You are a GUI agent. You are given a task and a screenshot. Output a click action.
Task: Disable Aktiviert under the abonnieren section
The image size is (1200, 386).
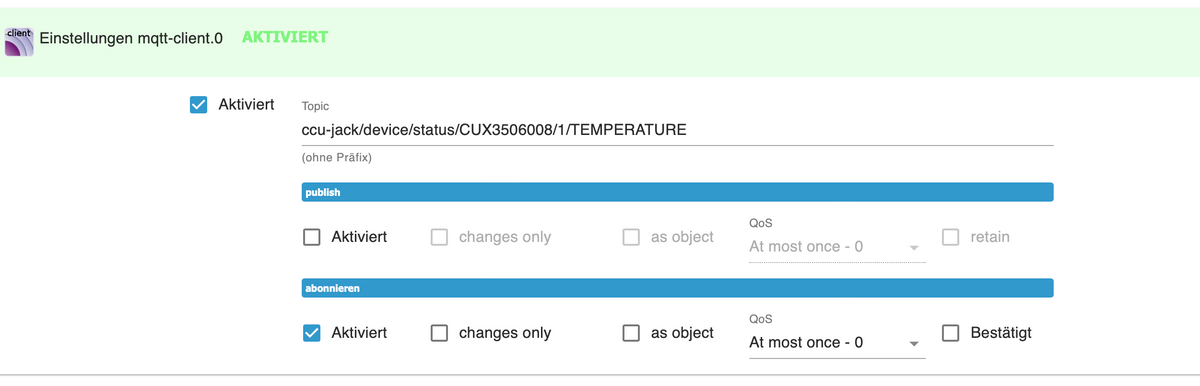312,333
